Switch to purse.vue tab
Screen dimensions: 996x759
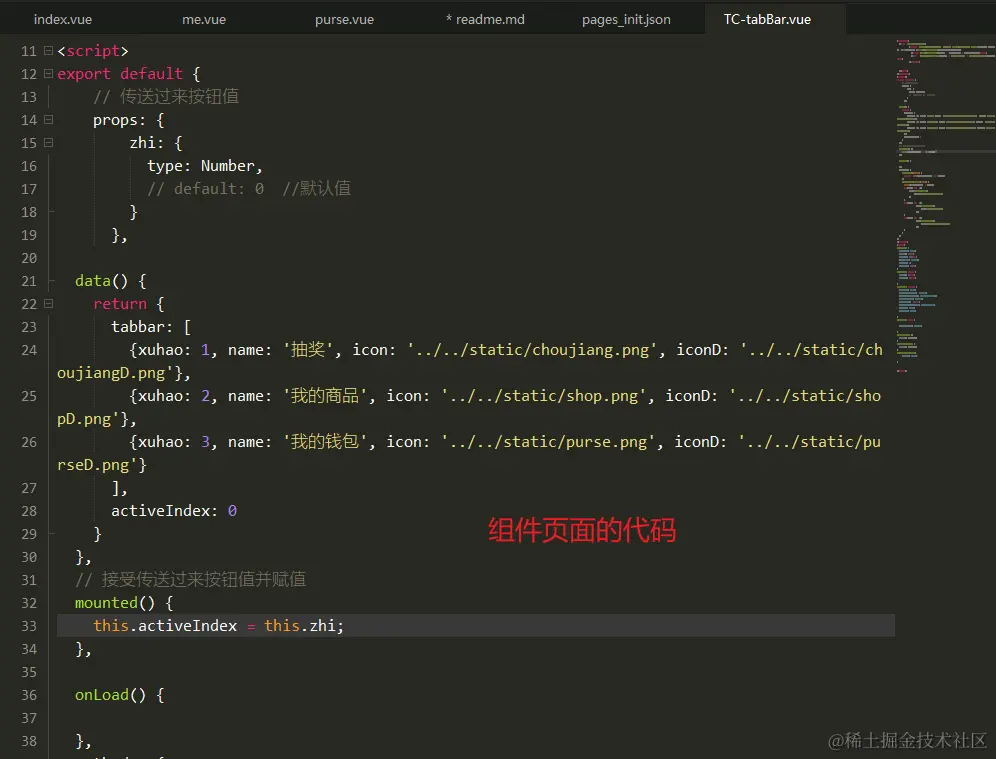click(x=344, y=19)
